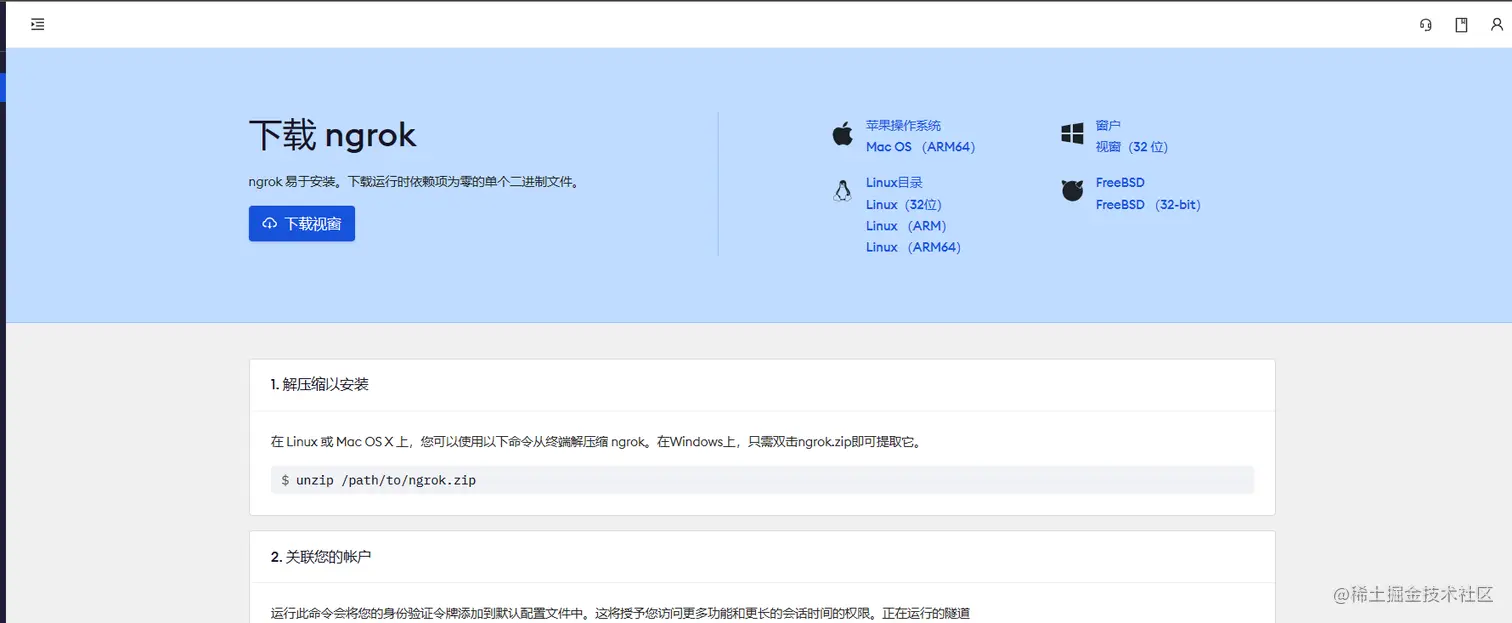Open the Linux目录 link
The height and width of the screenshot is (623, 1512).
point(894,183)
